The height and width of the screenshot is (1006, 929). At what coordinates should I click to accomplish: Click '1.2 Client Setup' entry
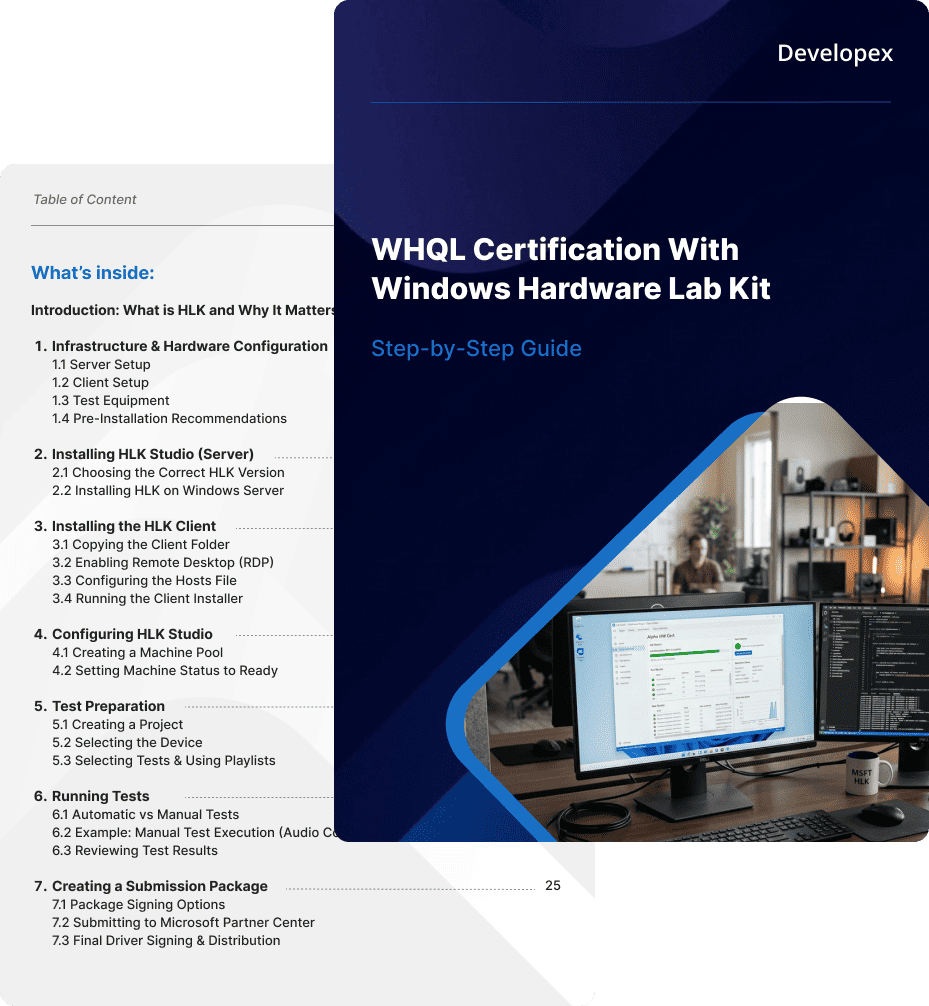[x=101, y=382]
